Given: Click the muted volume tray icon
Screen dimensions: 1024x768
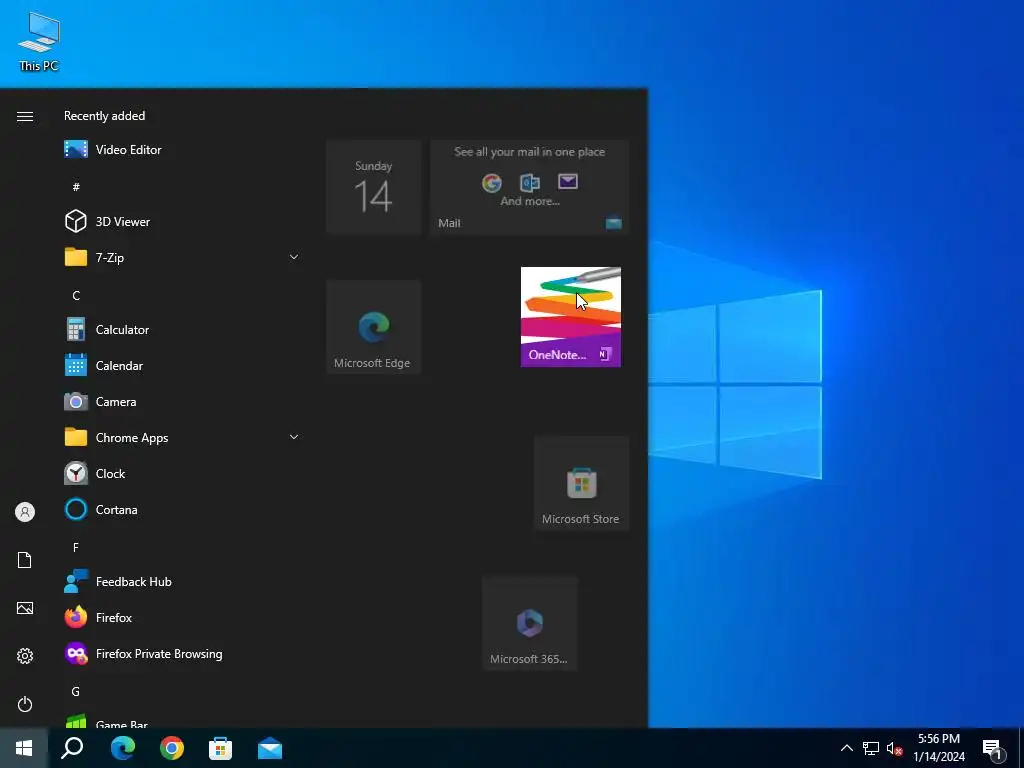Looking at the screenshot, I should pos(895,748).
